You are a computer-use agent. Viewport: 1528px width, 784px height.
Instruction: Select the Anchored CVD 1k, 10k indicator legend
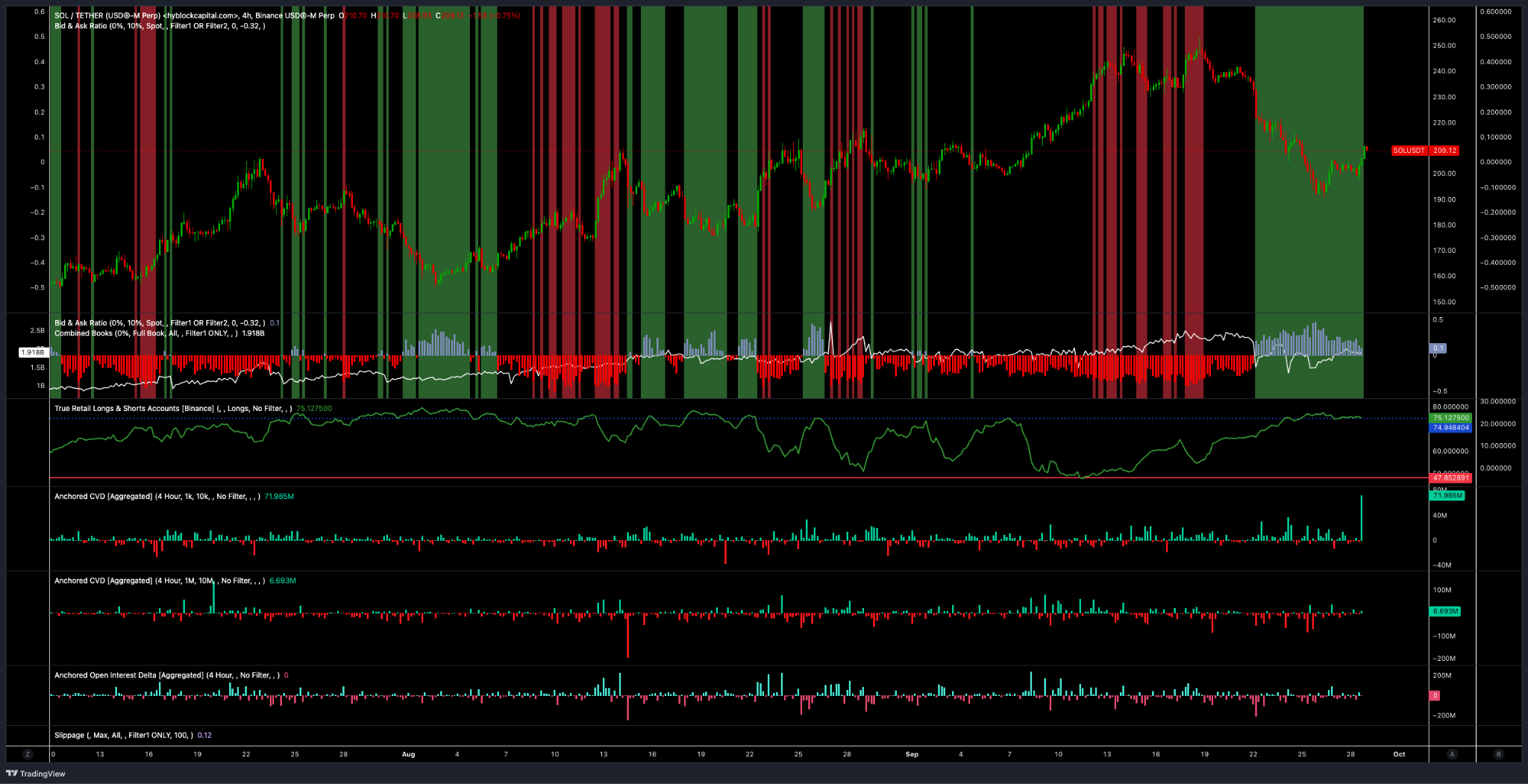click(157, 497)
